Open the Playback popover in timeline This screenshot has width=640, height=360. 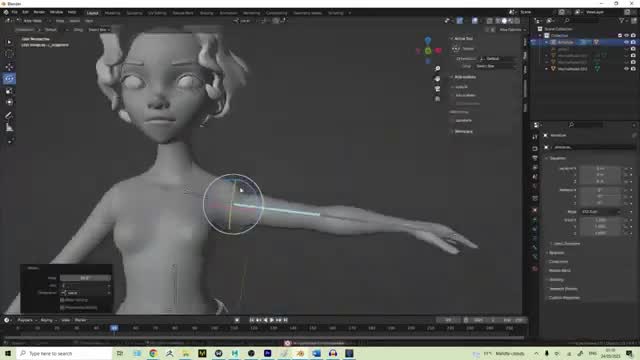click(27, 320)
